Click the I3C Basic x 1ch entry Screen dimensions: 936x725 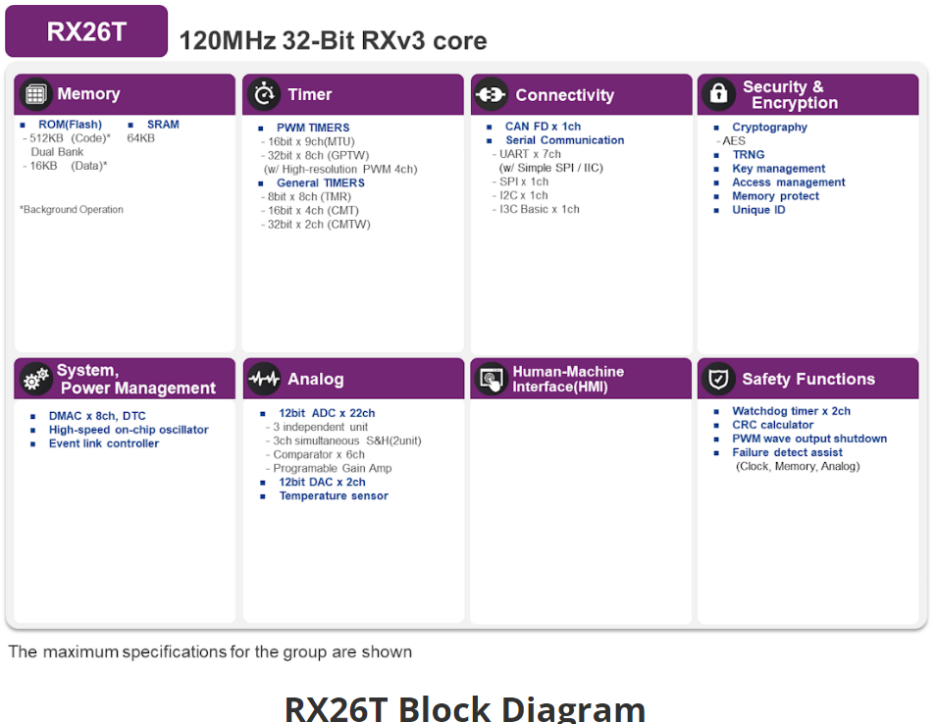click(535, 209)
